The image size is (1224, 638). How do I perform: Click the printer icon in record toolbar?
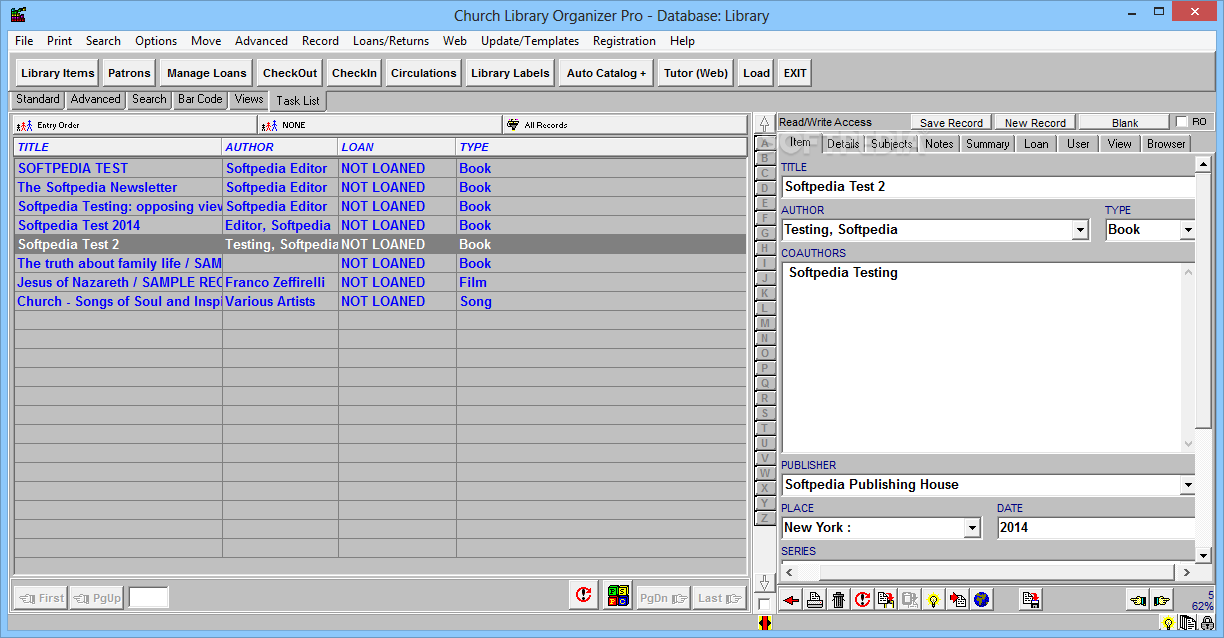pyautogui.click(x=815, y=600)
